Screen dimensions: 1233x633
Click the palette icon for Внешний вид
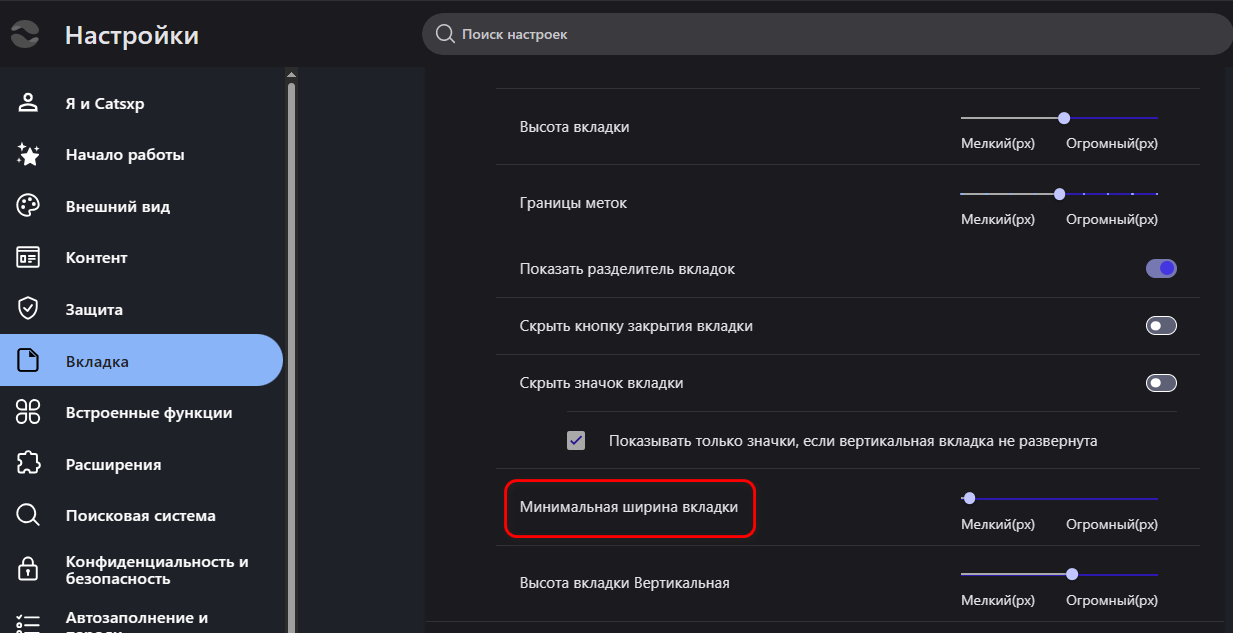28,206
